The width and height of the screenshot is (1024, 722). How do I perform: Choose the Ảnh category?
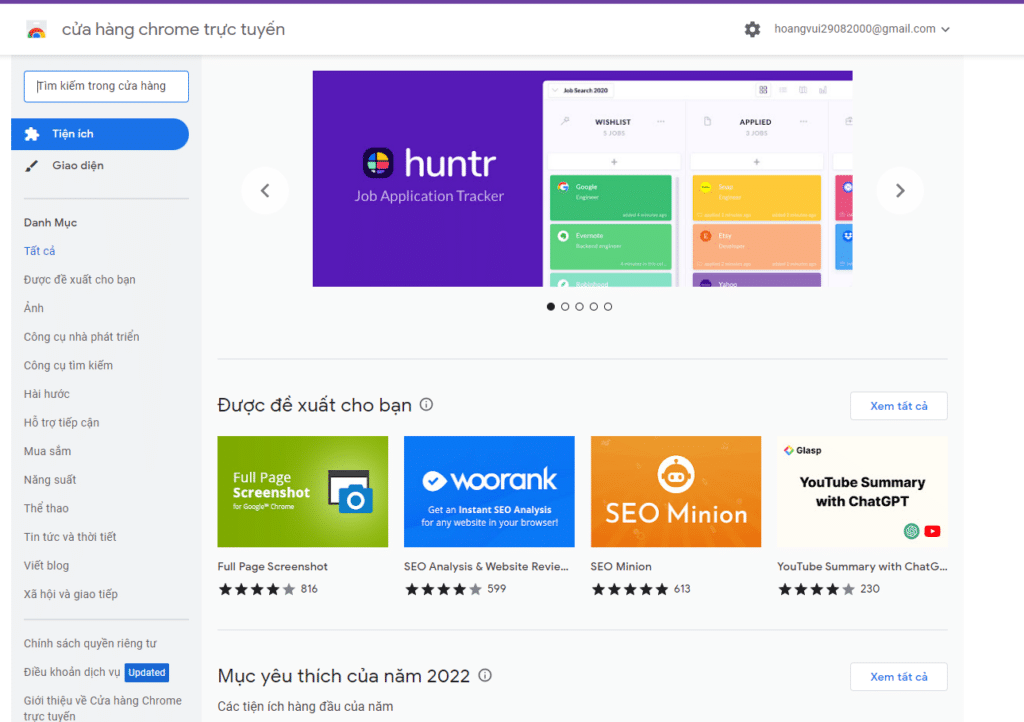(x=34, y=308)
